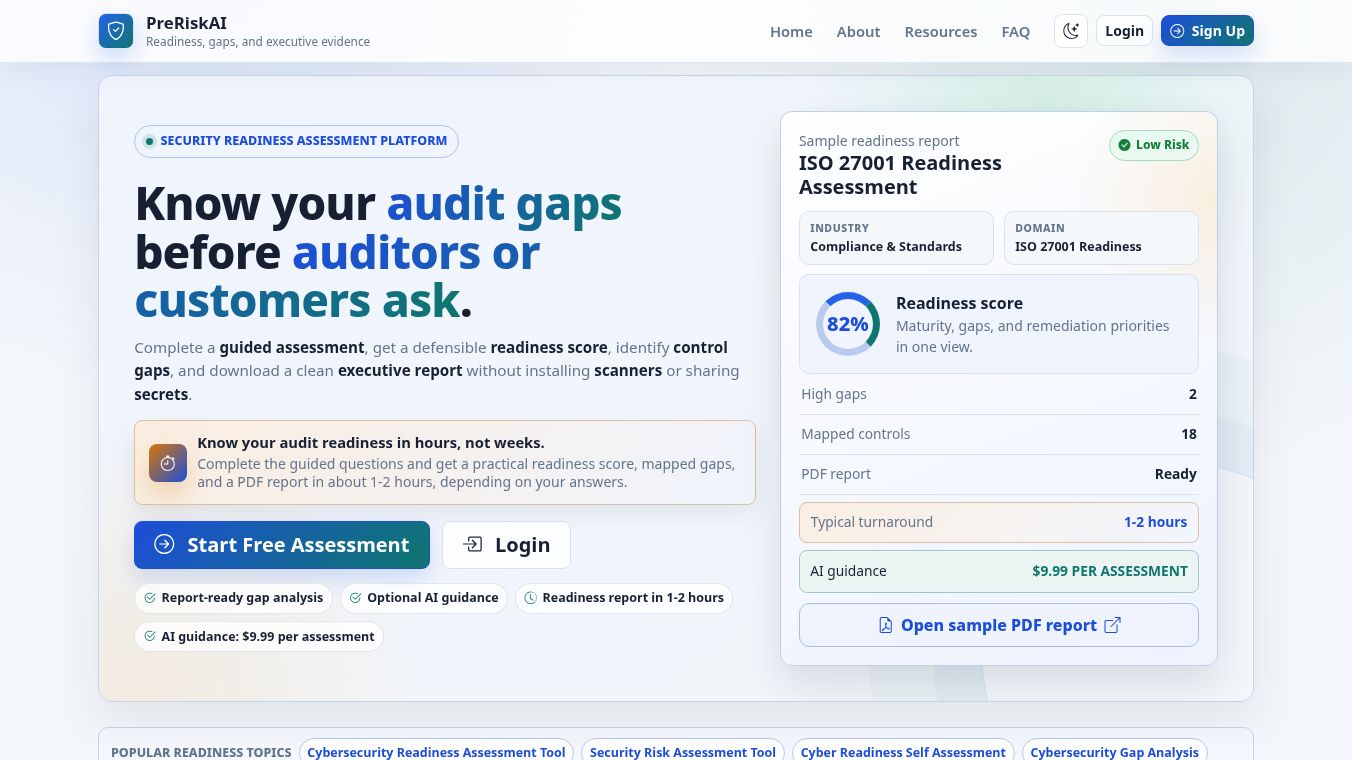Select the Cyber Readiness Self Assessment topic
Image resolution: width=1352 pixels, height=760 pixels.
pyautogui.click(x=903, y=752)
